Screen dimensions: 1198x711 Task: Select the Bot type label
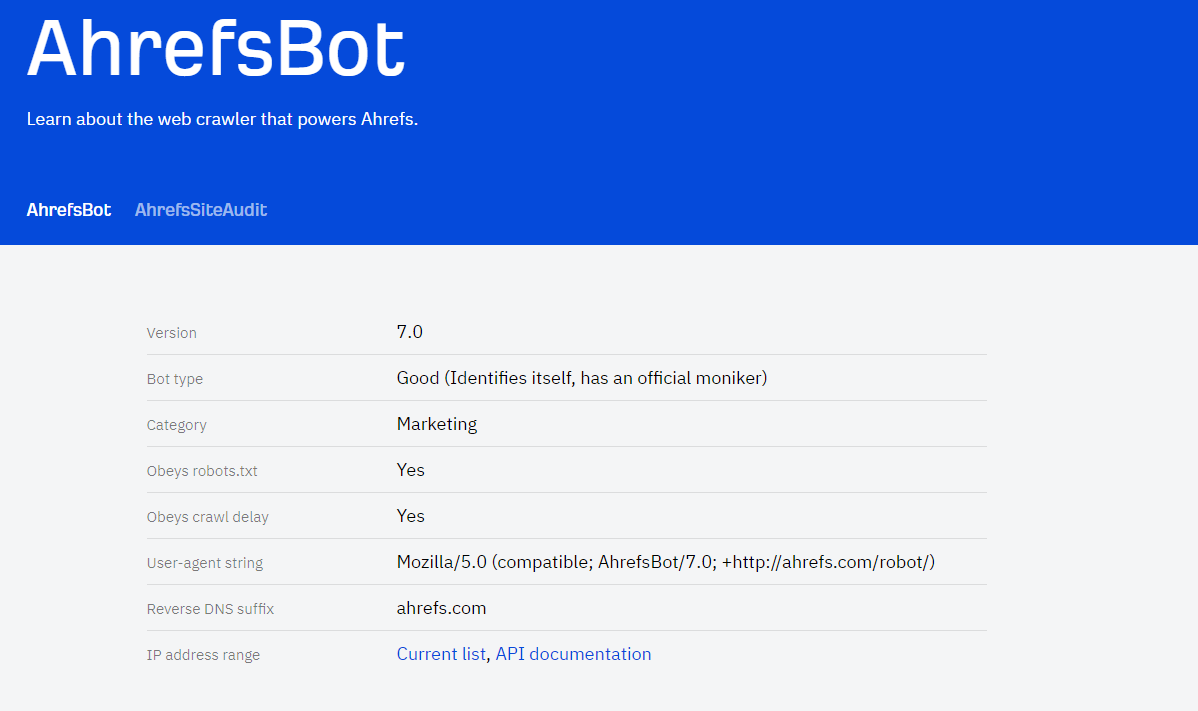174,379
